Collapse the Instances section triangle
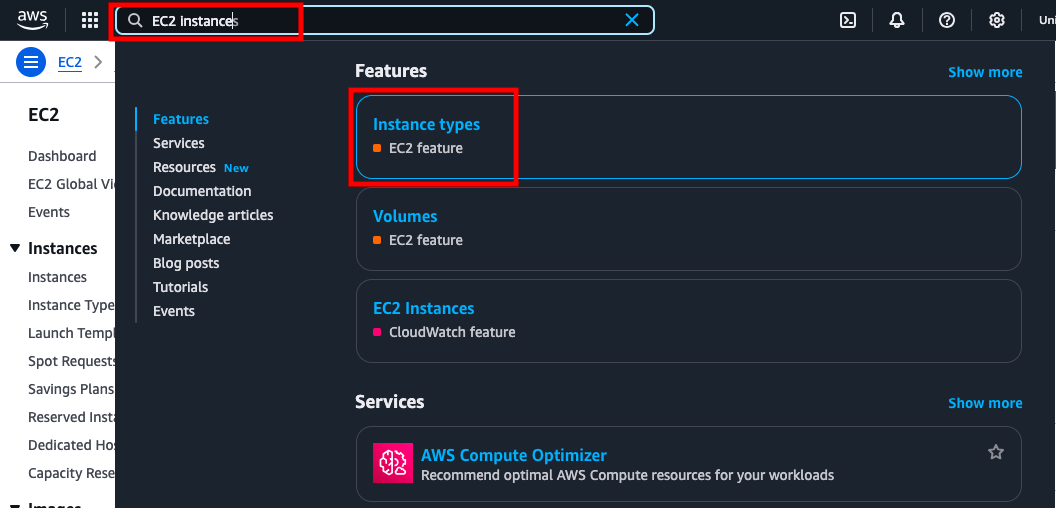Screen dimensions: 1056x508 [x=15, y=248]
